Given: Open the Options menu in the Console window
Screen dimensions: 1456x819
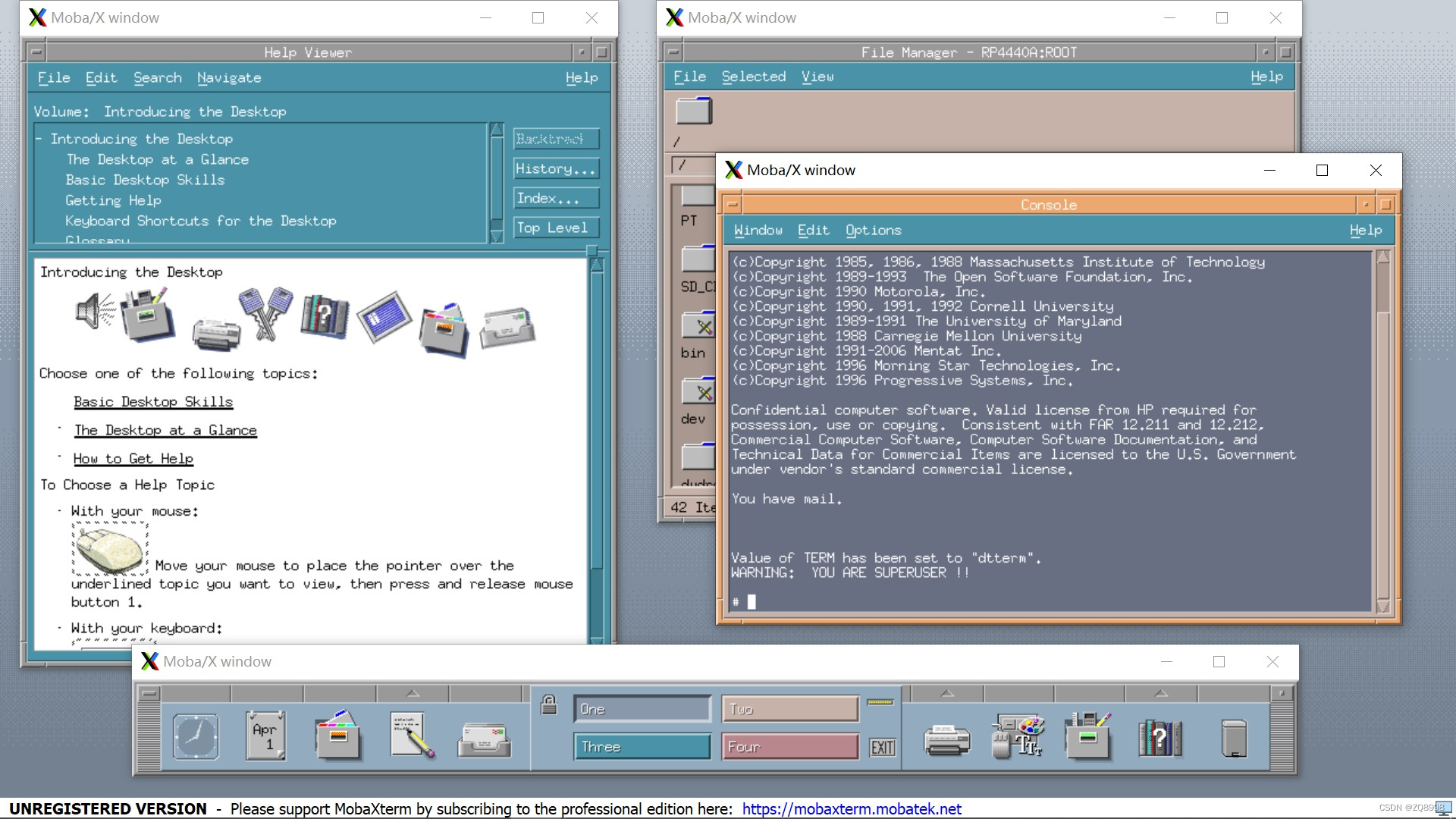Looking at the screenshot, I should click(873, 230).
